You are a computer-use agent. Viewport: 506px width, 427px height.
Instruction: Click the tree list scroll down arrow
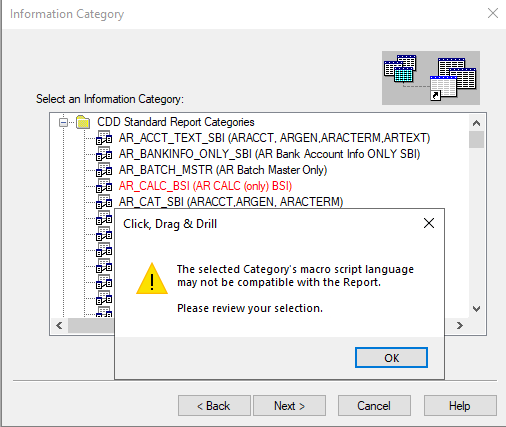(476, 309)
